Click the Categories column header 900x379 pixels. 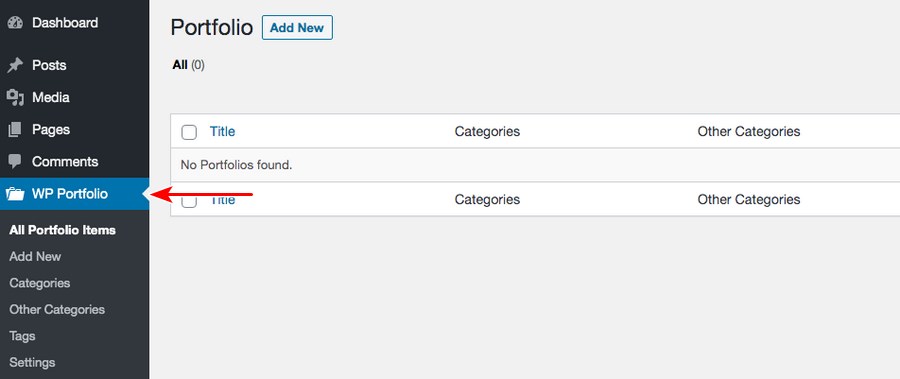[x=487, y=132]
